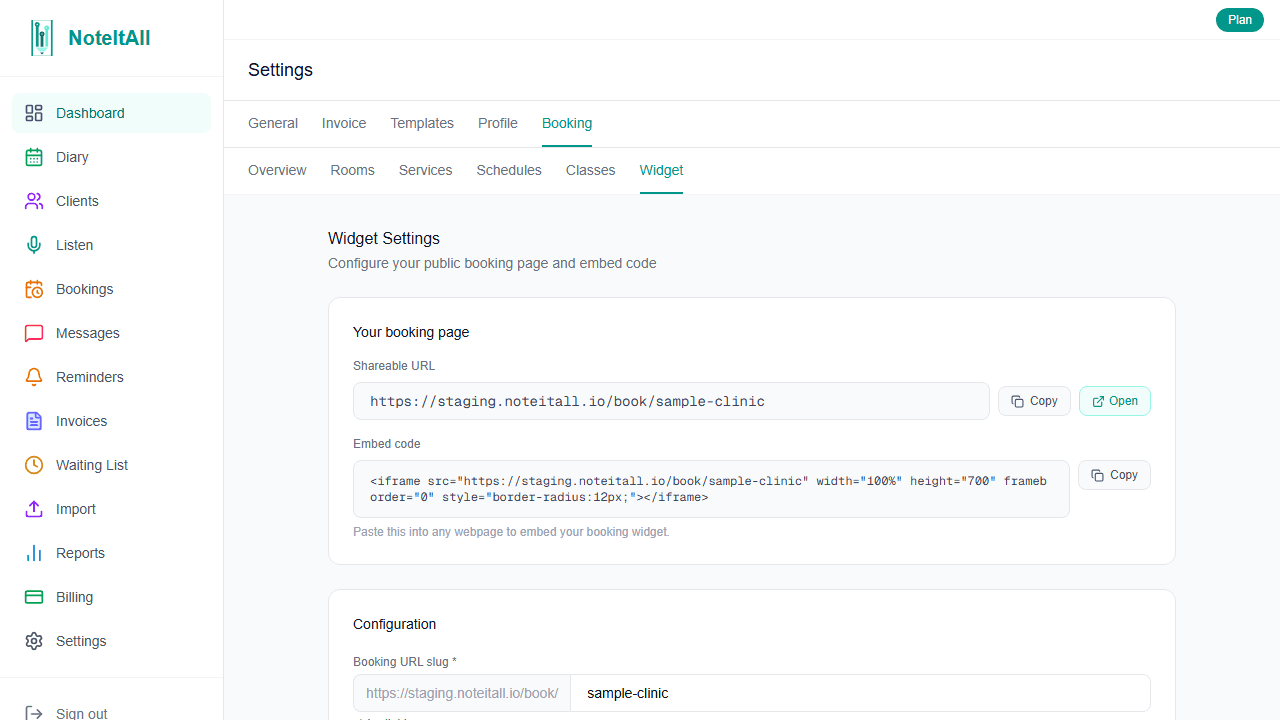Copy the shareable booking URL
This screenshot has height=720, width=1280.
pos(1034,401)
